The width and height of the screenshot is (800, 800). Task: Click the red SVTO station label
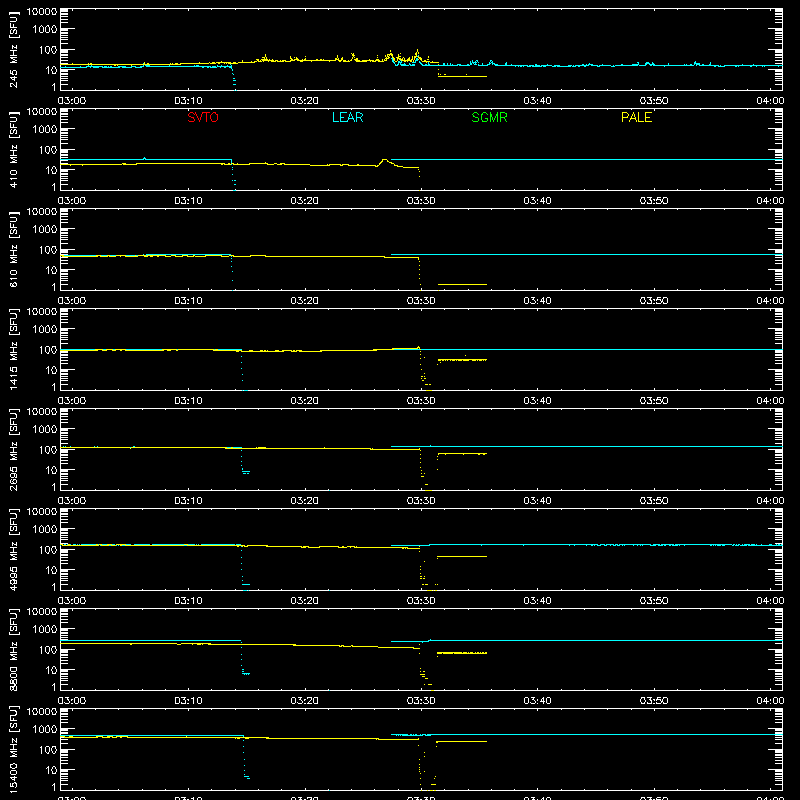coord(203,117)
